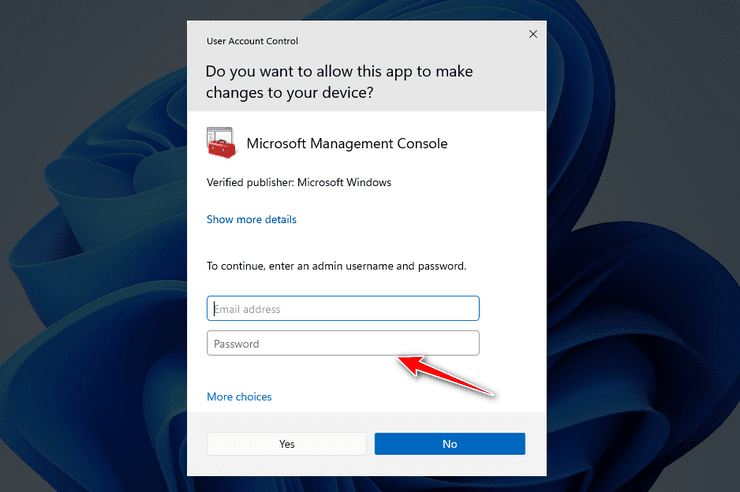The height and width of the screenshot is (492, 740).
Task: Select the 'Microsoft Management Console' app name text
Action: [347, 143]
